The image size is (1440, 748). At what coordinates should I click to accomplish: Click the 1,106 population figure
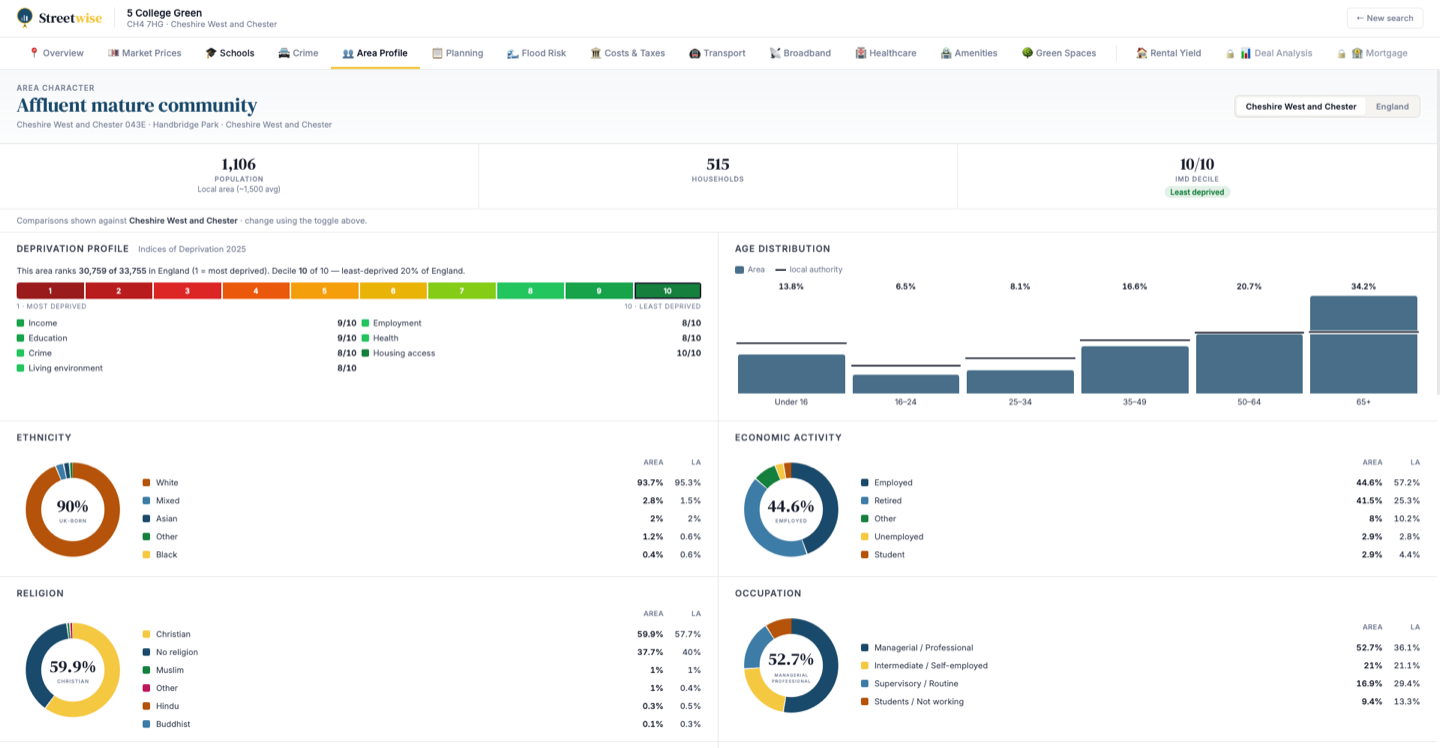click(238, 164)
